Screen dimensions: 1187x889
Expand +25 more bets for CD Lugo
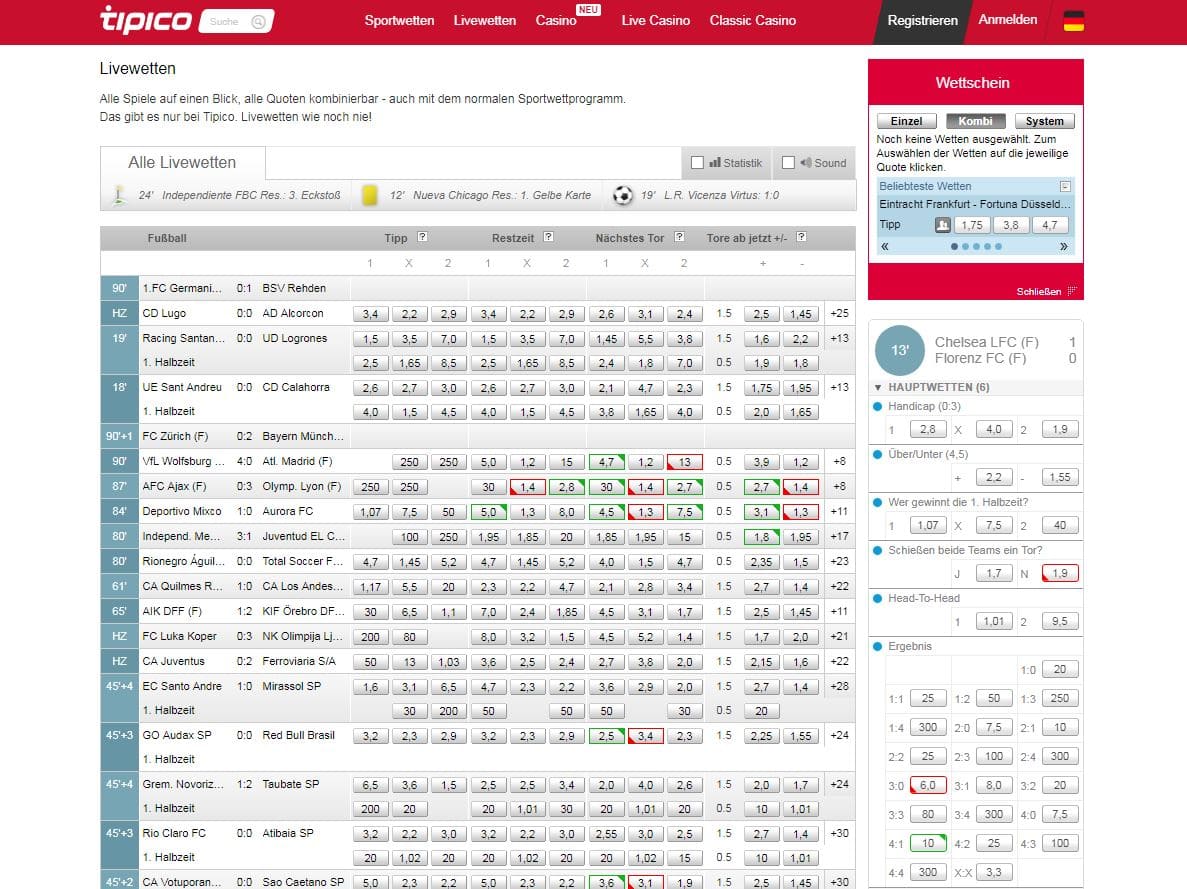click(839, 313)
